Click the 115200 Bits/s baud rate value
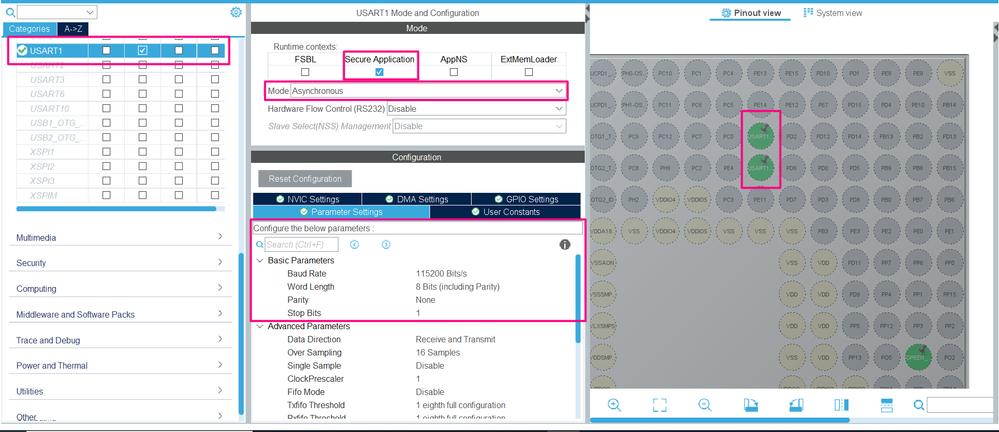This screenshot has height=432, width=999. pyautogui.click(x=442, y=273)
